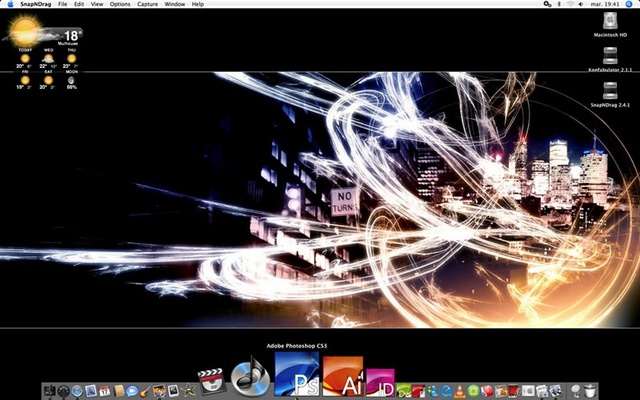The image size is (640, 400).
Task: Launch Adobe Dreamweaver green icon in dock
Action: [404, 391]
